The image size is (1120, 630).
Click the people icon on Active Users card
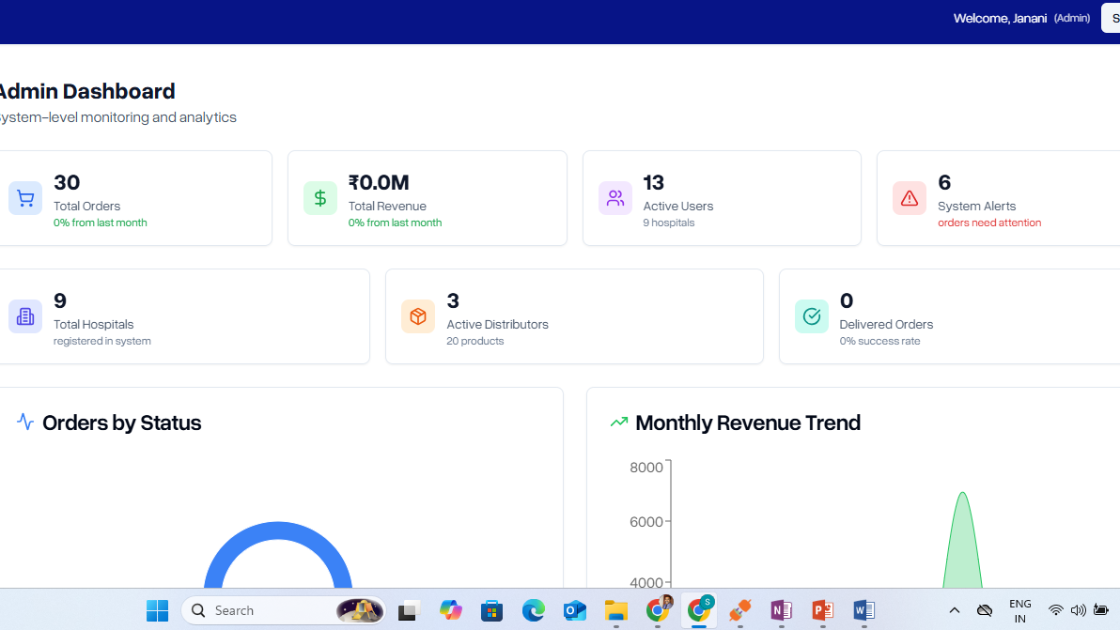pyautogui.click(x=615, y=198)
